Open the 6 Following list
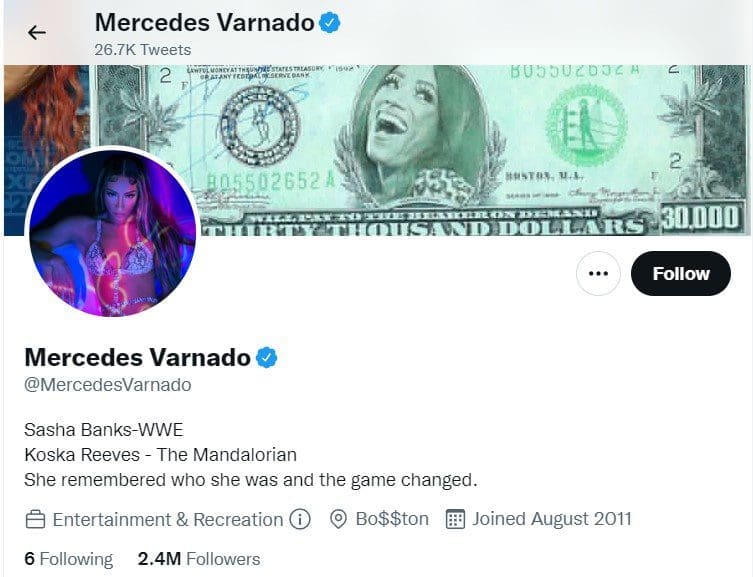 point(69,559)
